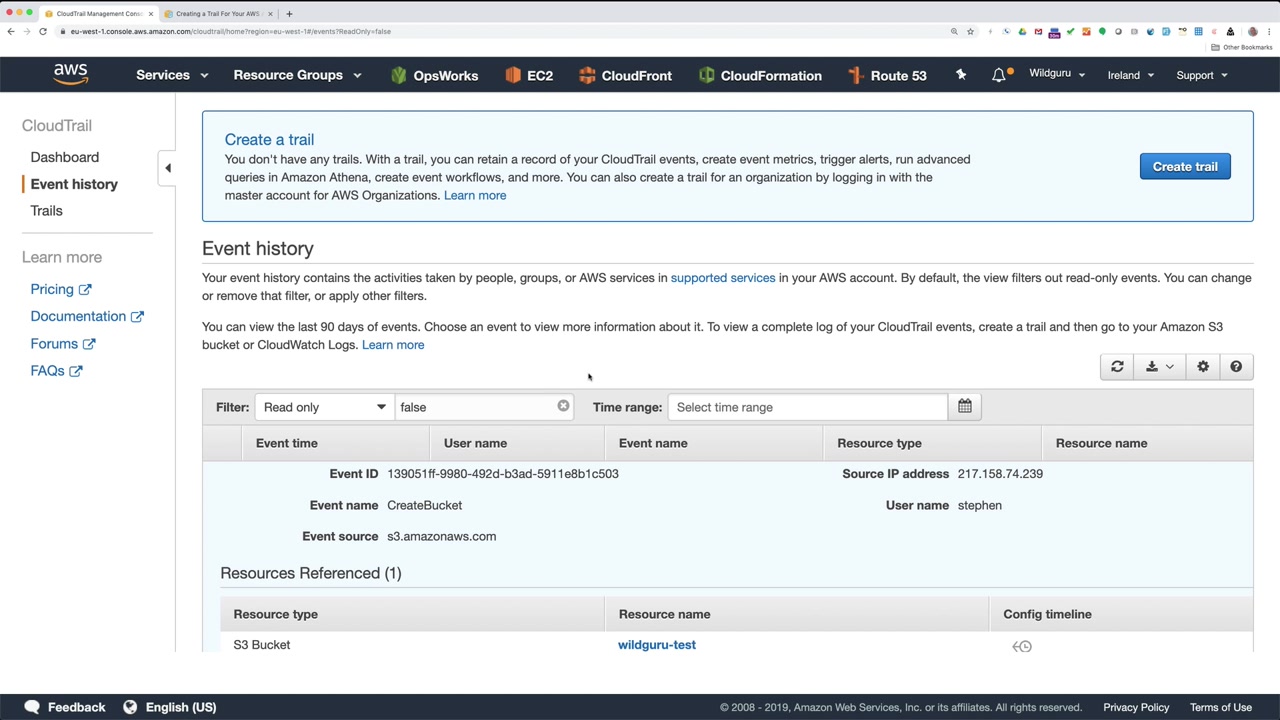Go to OpsWorks shortcut
The width and height of the screenshot is (1280, 720).
click(435, 75)
